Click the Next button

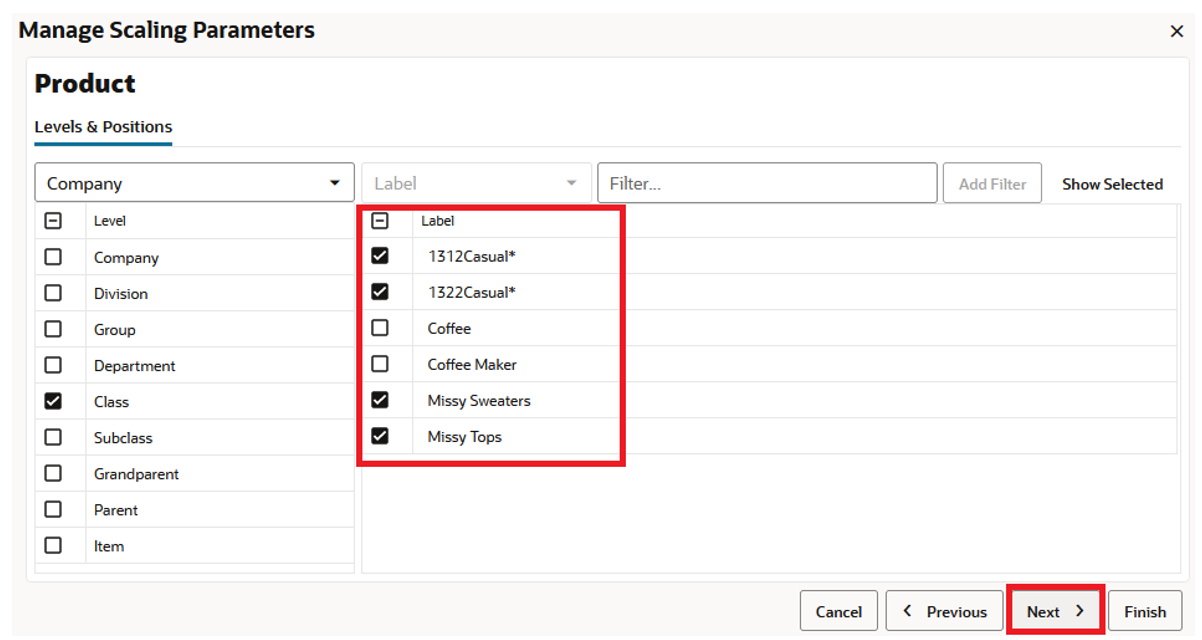tap(1053, 610)
